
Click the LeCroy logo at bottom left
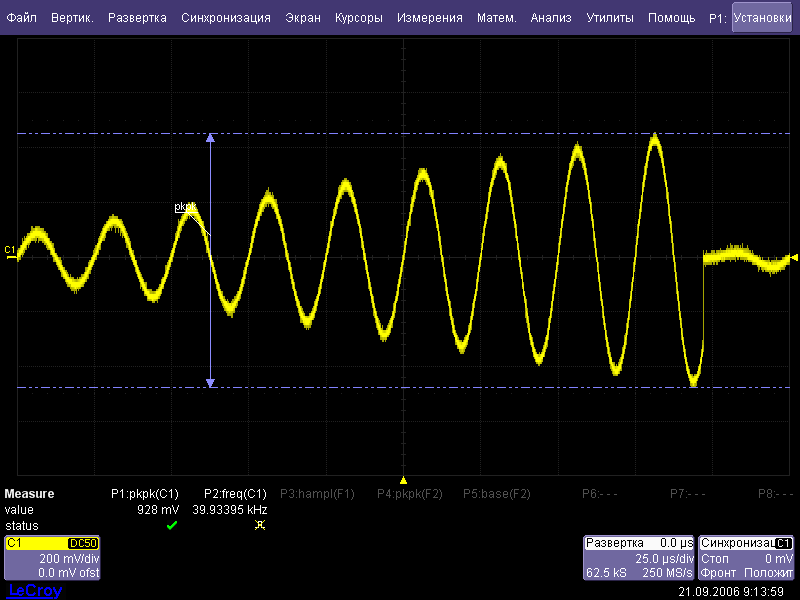[35, 591]
